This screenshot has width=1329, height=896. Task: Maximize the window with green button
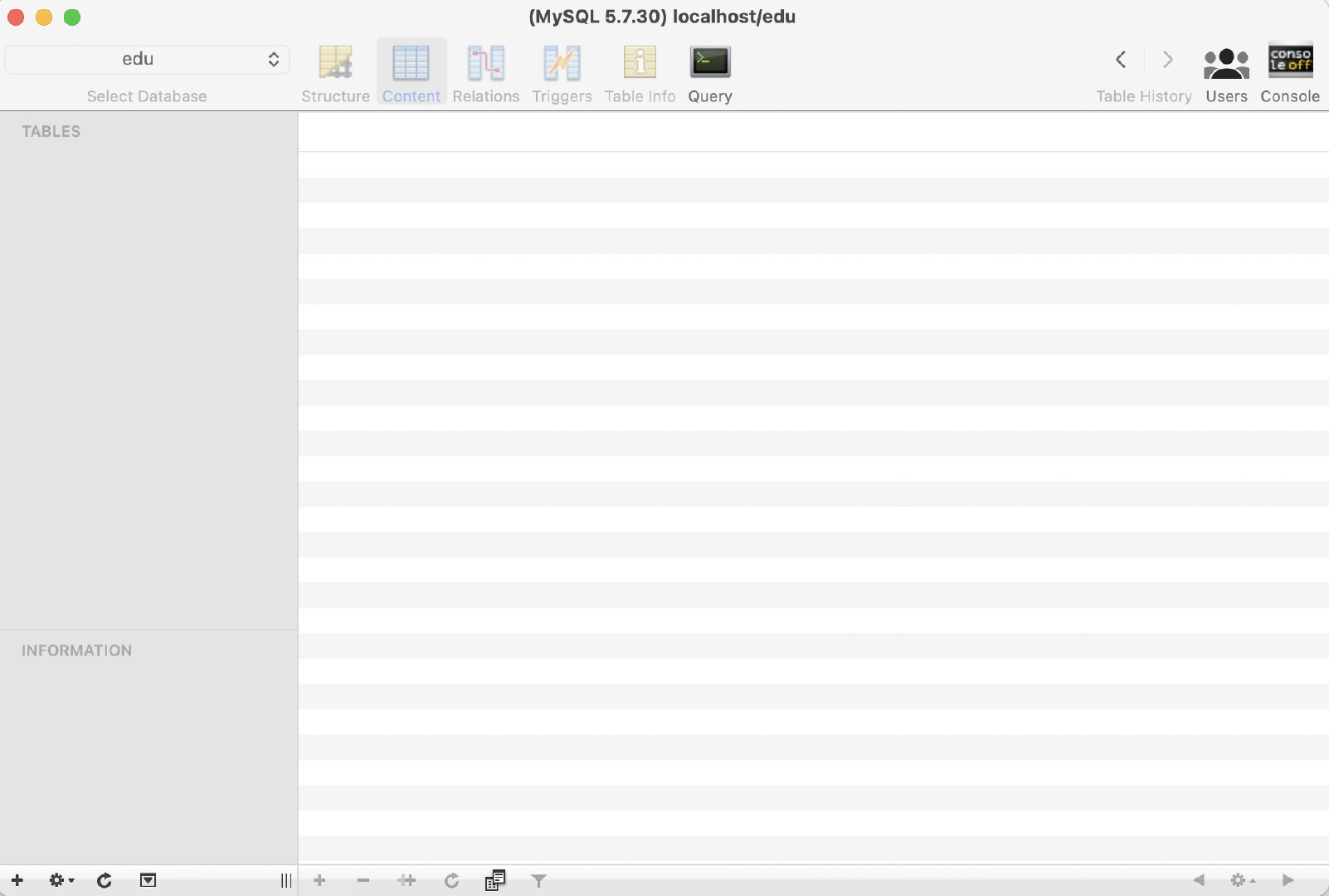(x=72, y=17)
